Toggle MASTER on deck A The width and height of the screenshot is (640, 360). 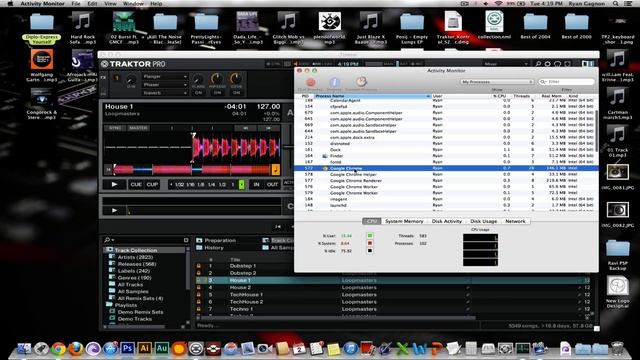pyautogui.click(x=138, y=128)
